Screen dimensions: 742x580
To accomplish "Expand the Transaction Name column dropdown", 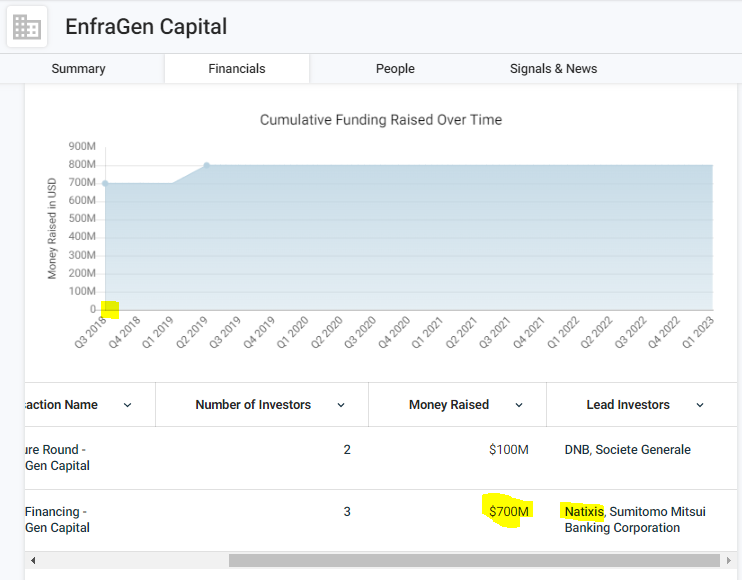I will click(x=127, y=405).
